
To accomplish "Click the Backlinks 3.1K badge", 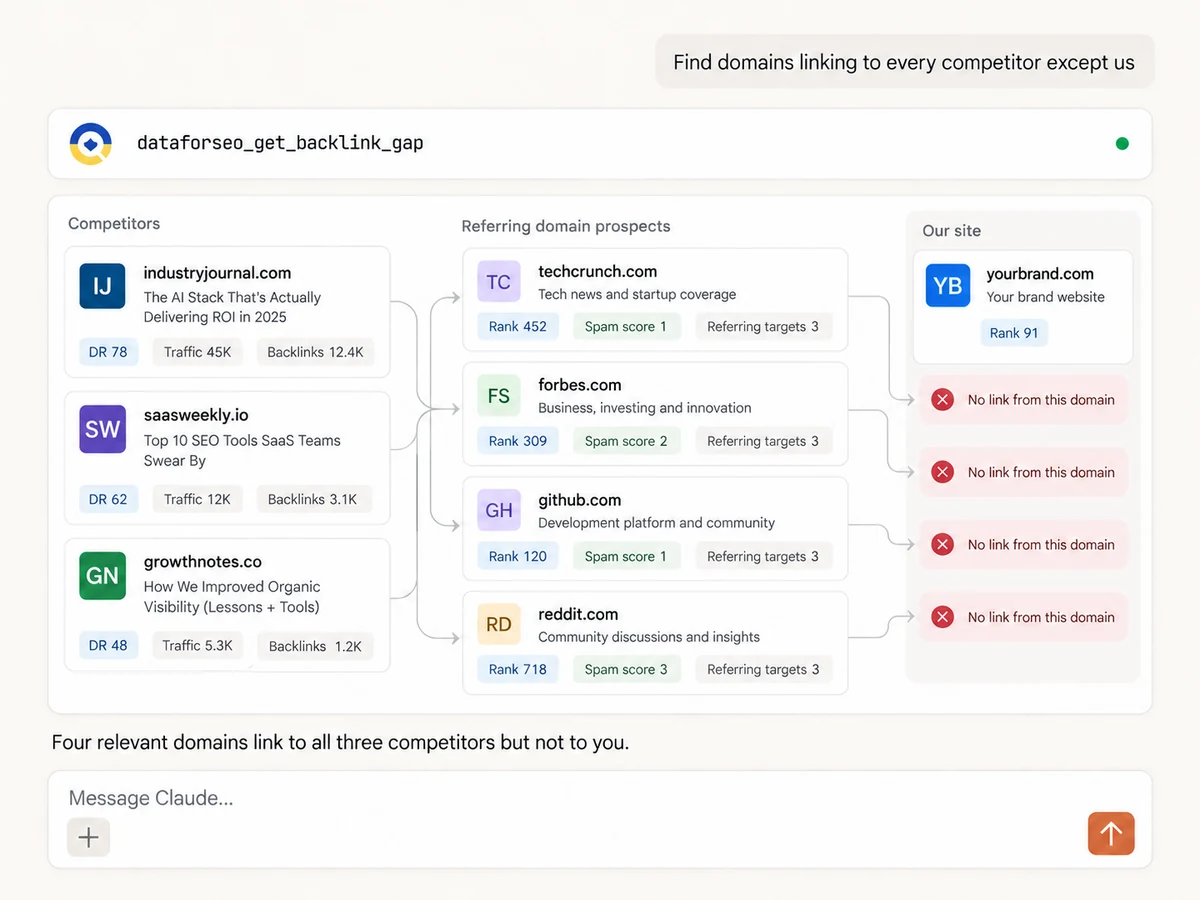I will [312, 499].
